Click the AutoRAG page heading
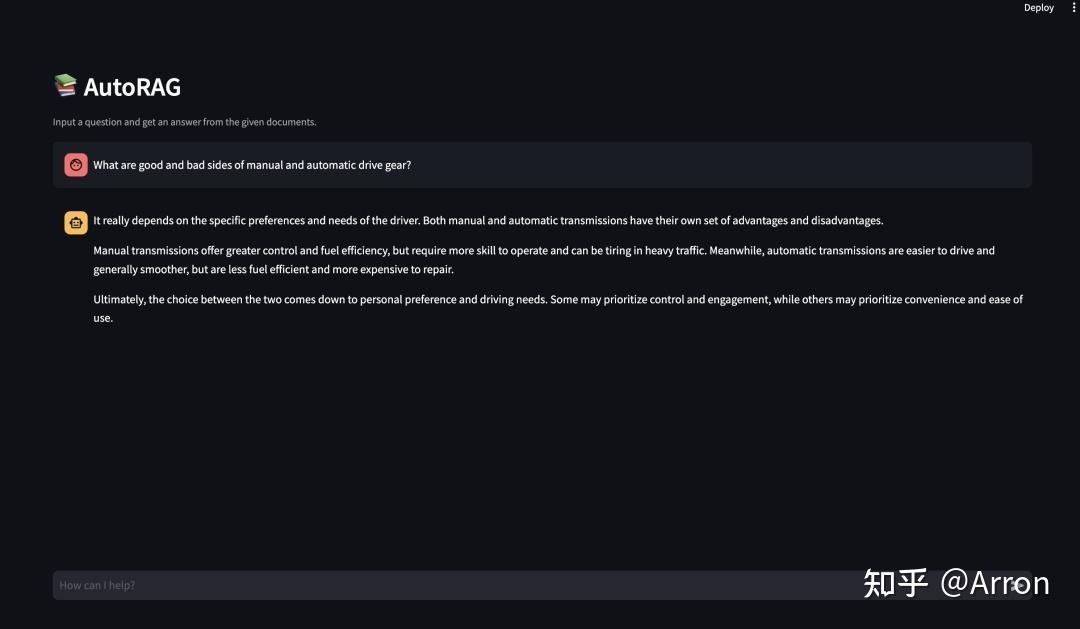This screenshot has height=629, width=1080. coord(132,87)
